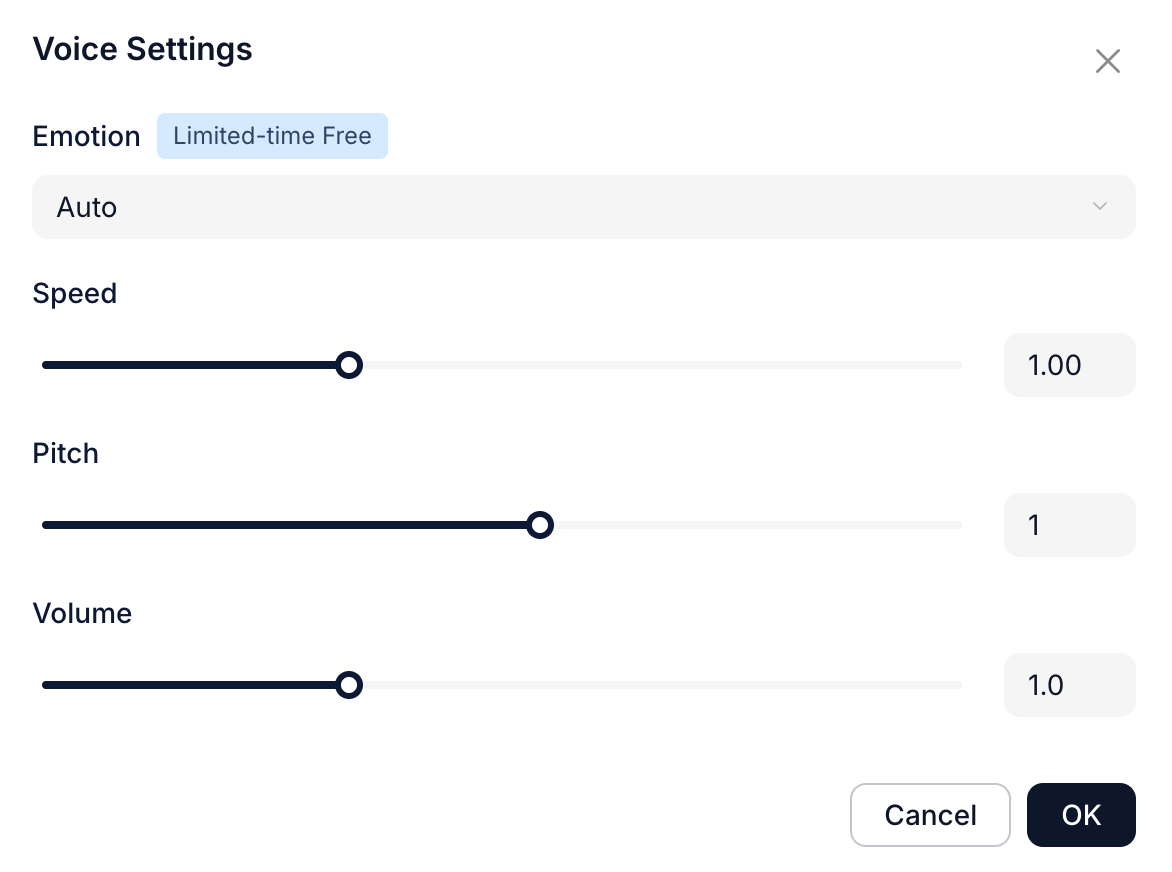Click the Pitch label text
Viewport: 1172px width, 872px height.
[x=66, y=453]
